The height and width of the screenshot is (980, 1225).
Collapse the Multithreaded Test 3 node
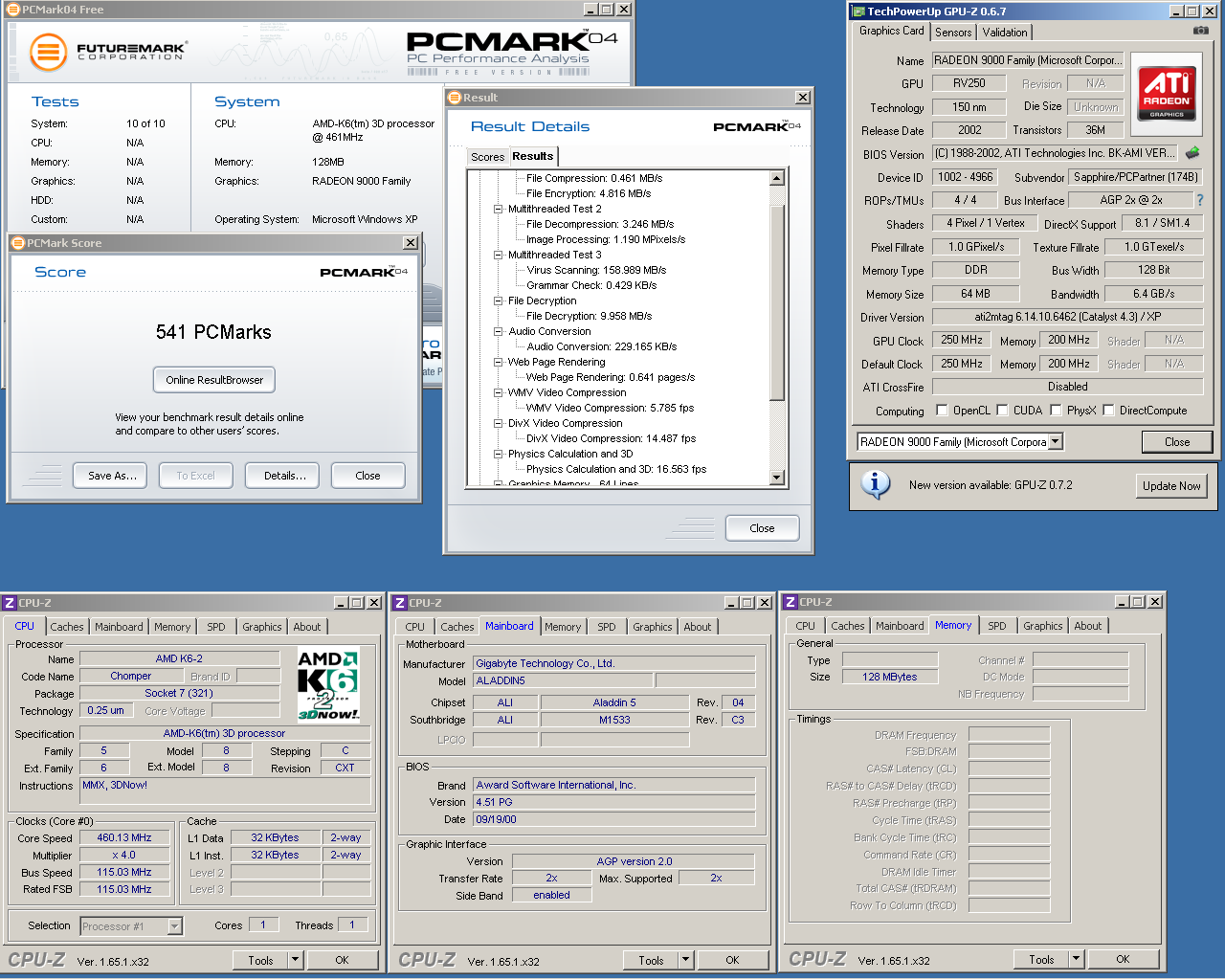[x=498, y=255]
